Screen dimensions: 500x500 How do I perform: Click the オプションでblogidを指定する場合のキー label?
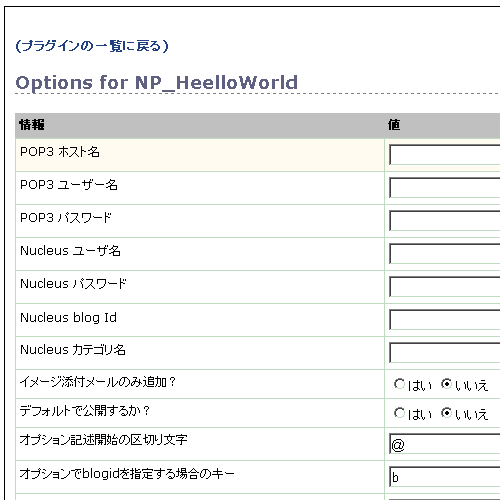click(x=127, y=473)
